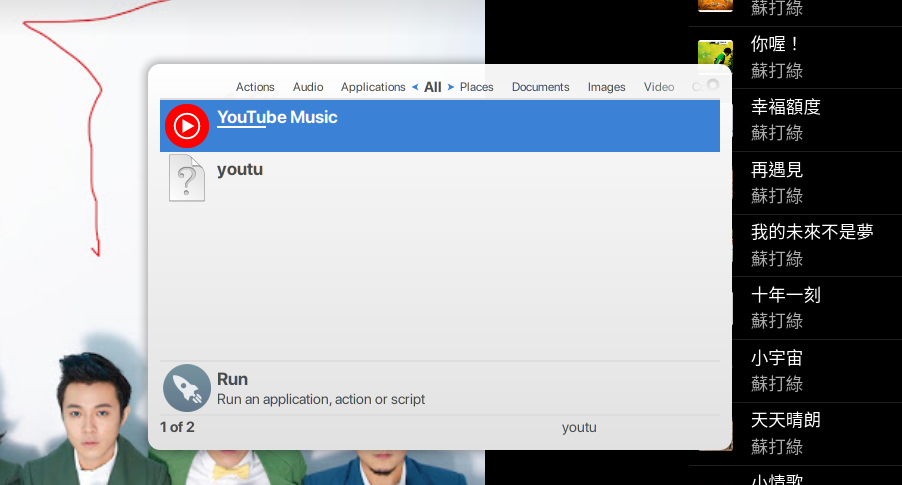The width and height of the screenshot is (902, 485).
Task: Click the circular spinner icon beside Video
Action: 713,85
